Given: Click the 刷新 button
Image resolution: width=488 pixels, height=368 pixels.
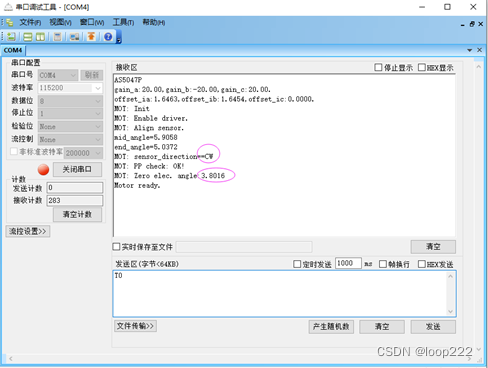Looking at the screenshot, I should (x=92, y=75).
